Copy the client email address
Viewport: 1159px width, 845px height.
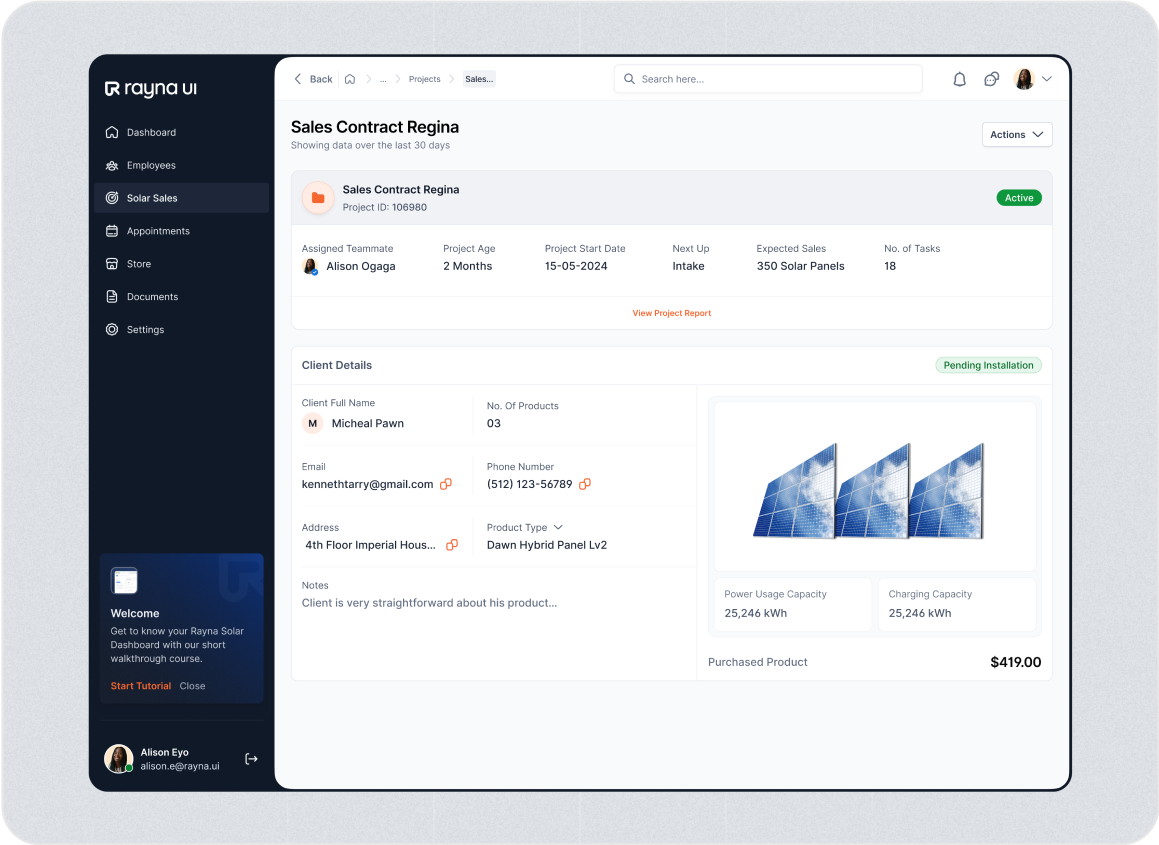click(x=446, y=484)
